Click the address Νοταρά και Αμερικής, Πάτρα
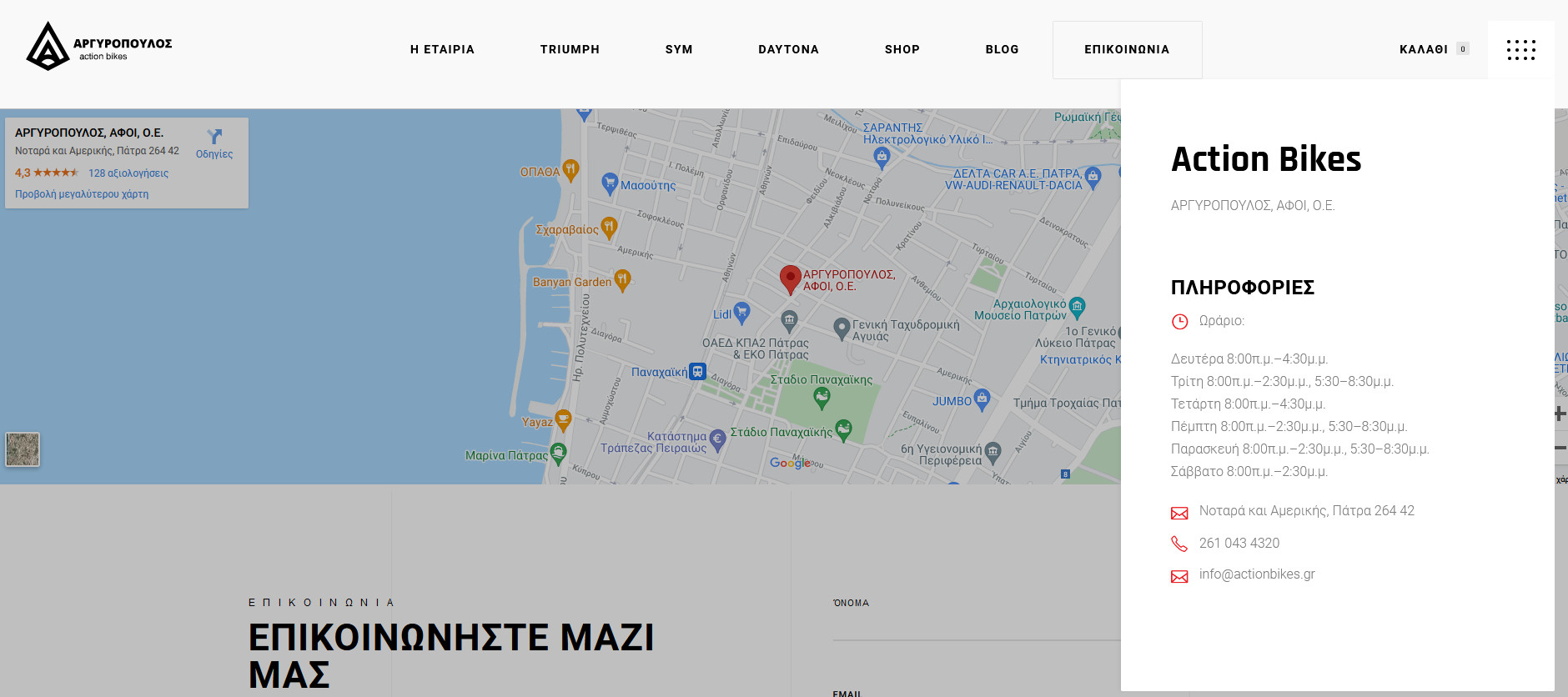Screen dimensions: 1568x697 pos(1307,511)
